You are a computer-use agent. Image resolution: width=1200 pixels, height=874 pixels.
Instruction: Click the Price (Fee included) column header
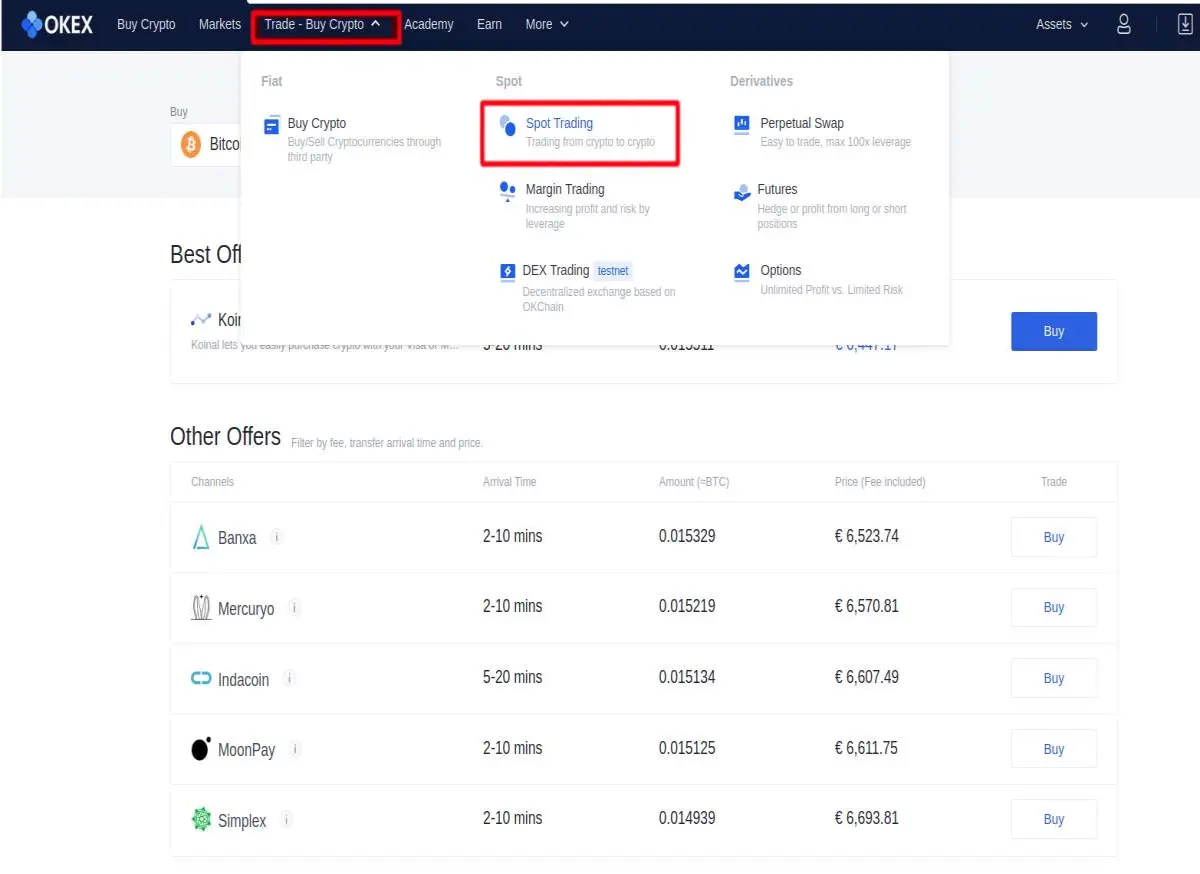[x=880, y=482]
